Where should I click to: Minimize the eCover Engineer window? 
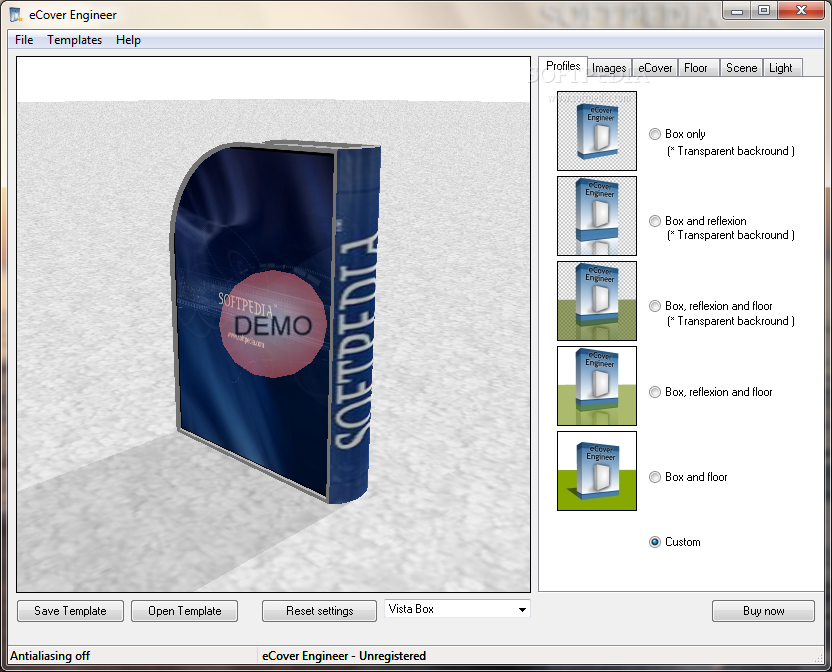(737, 11)
